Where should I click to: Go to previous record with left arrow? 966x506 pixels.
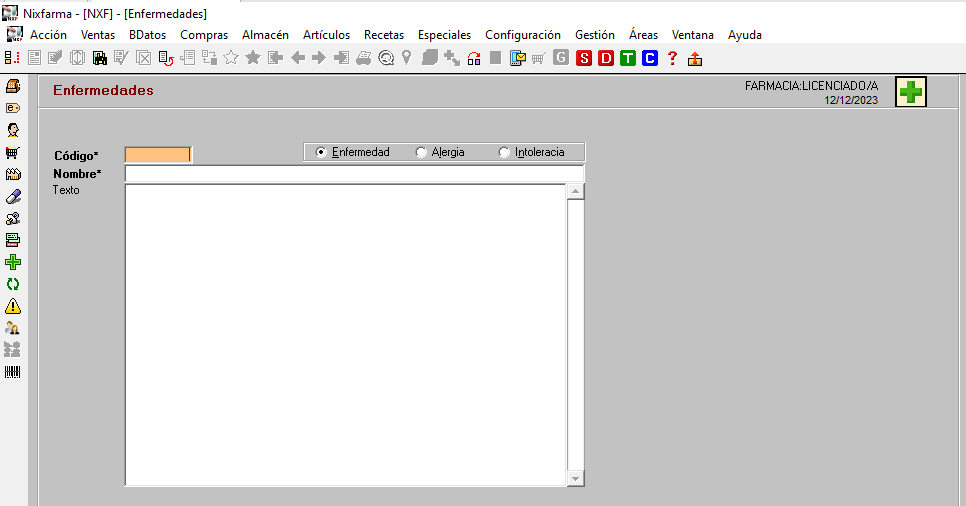(298, 58)
